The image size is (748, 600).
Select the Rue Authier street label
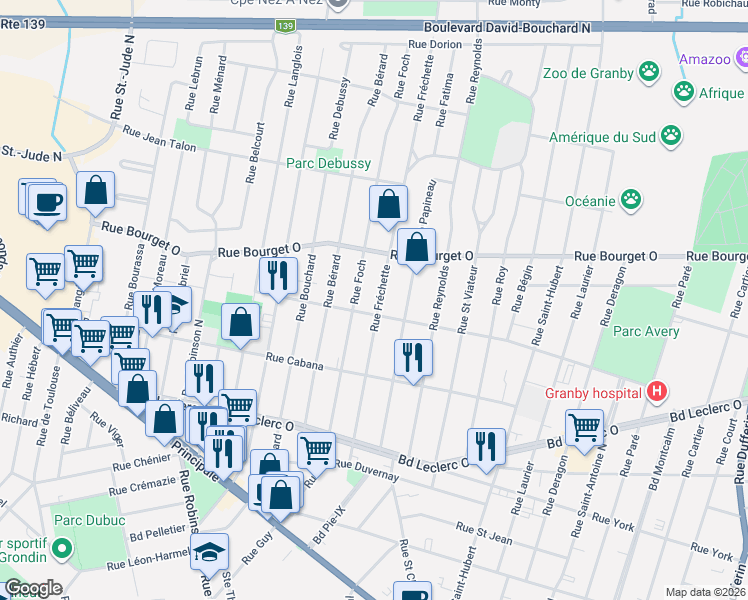[12, 361]
